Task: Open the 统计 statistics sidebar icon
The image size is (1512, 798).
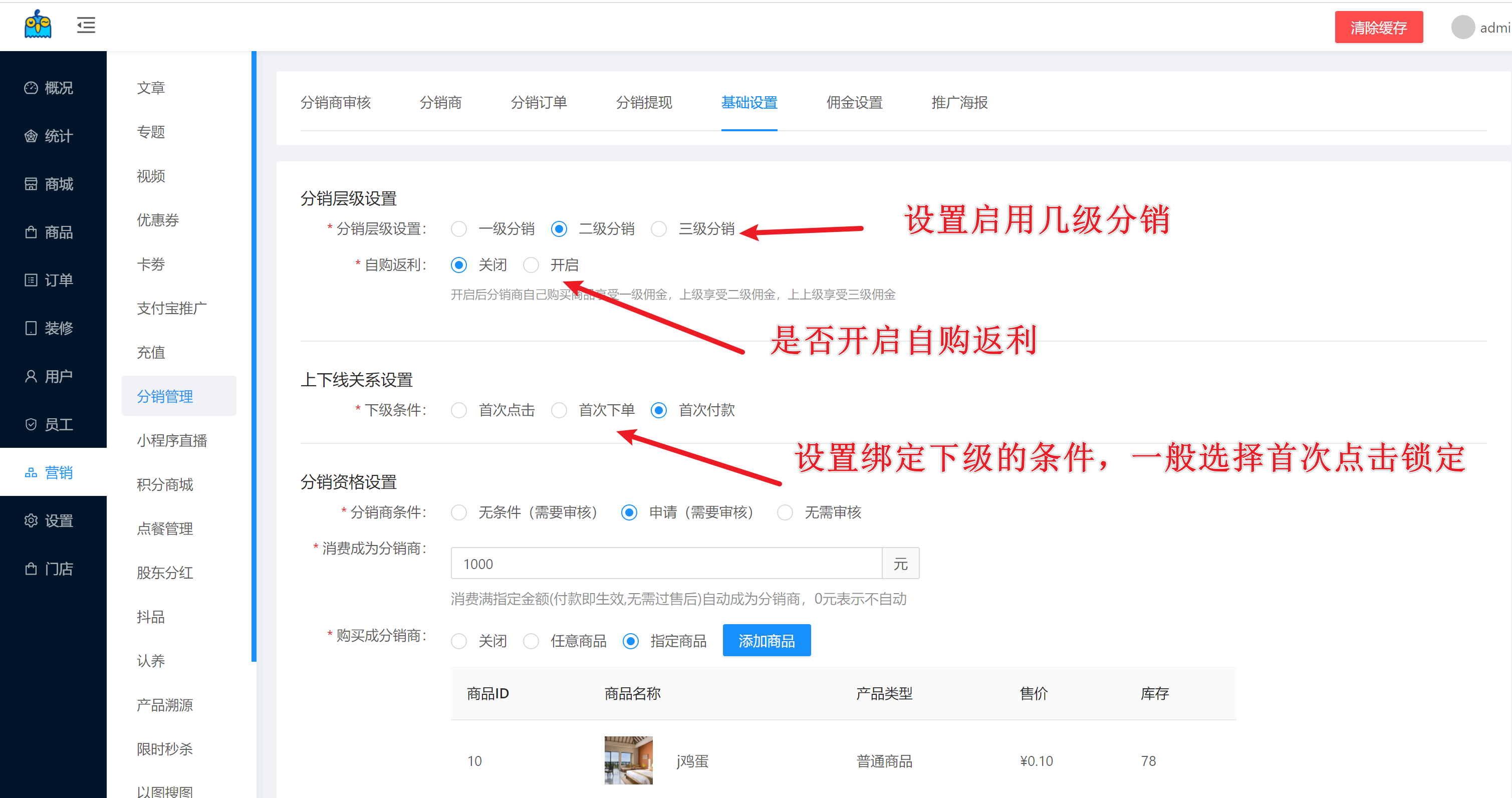Action: tap(31, 136)
